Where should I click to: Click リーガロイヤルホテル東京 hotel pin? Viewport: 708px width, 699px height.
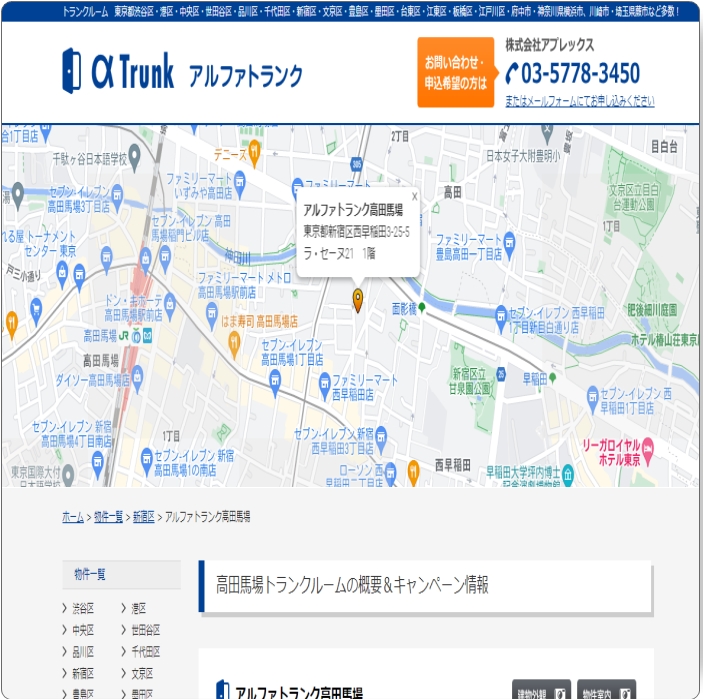648,450
